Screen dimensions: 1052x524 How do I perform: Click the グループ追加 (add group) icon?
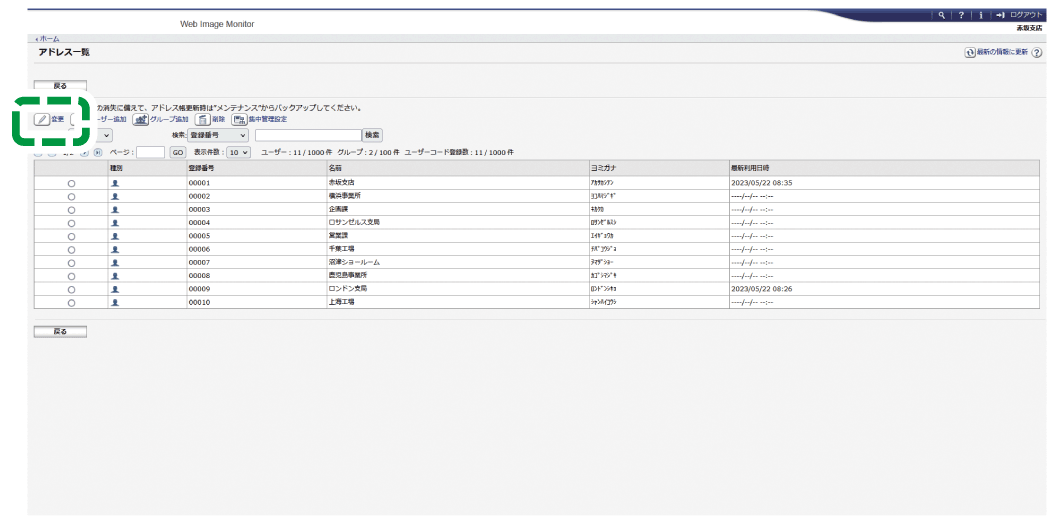[x=141, y=119]
